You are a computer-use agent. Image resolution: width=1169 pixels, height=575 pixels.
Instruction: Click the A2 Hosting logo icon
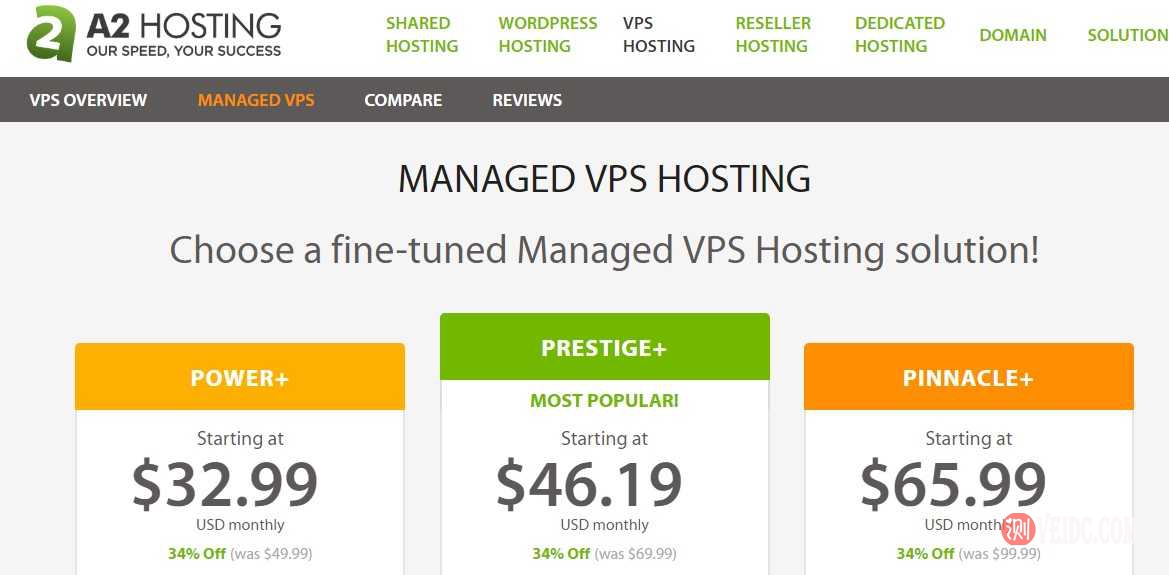tap(50, 34)
